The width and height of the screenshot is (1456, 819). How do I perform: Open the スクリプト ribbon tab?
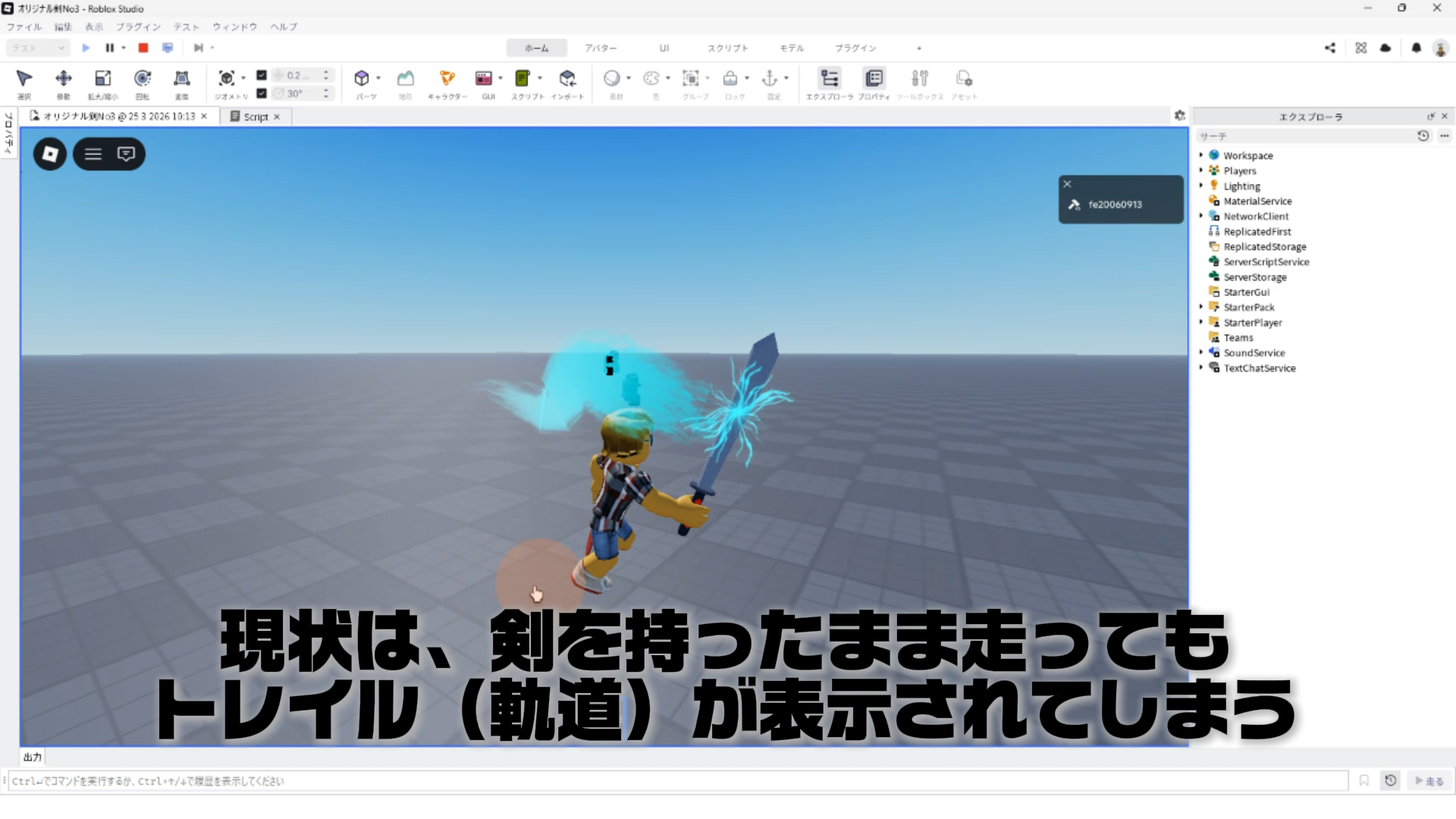pos(727,48)
